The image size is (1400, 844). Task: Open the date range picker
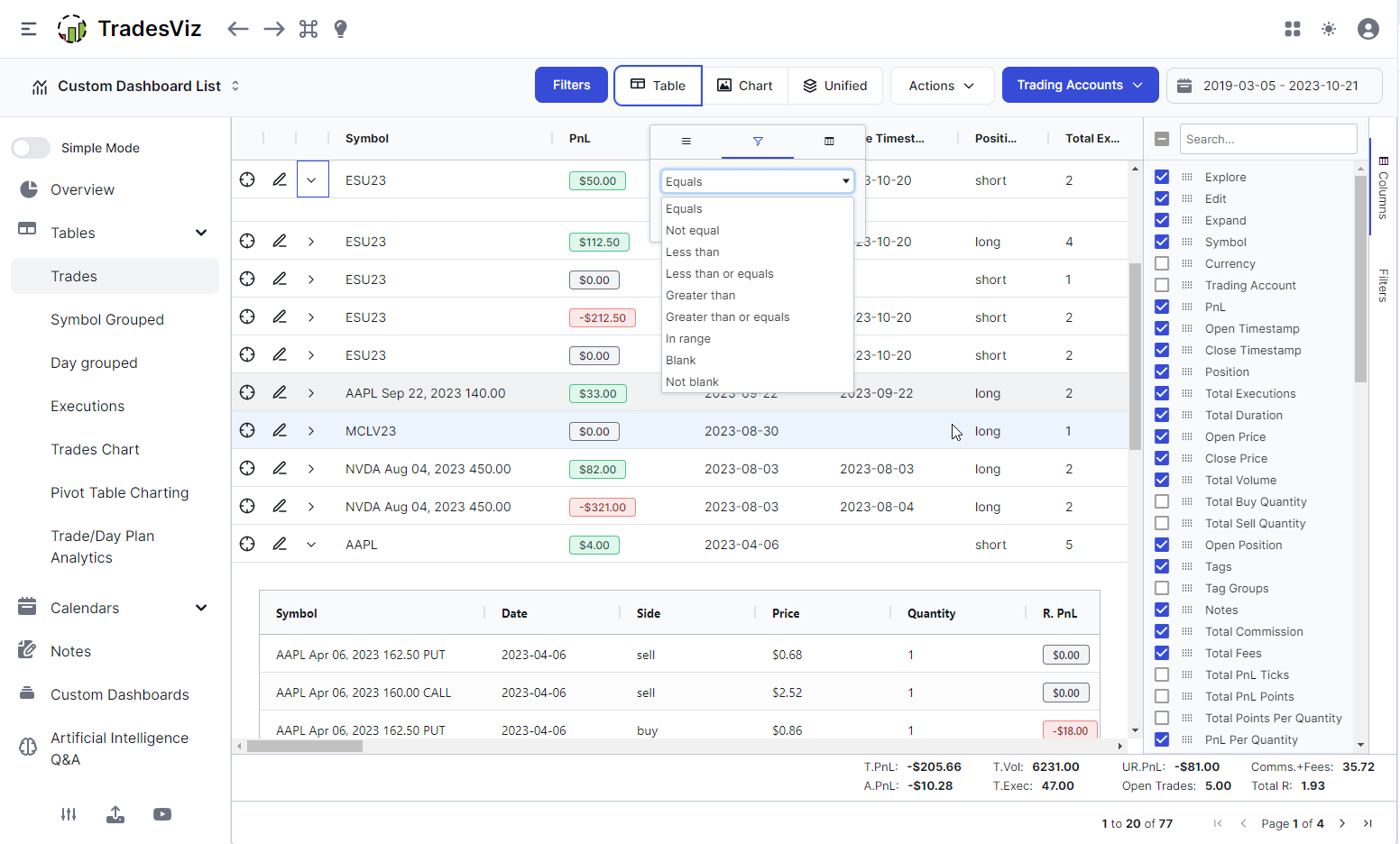click(1275, 86)
